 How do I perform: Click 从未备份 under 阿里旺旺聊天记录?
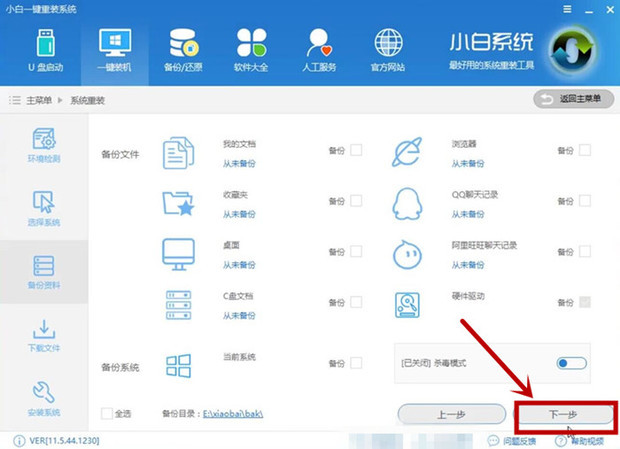coord(468,264)
